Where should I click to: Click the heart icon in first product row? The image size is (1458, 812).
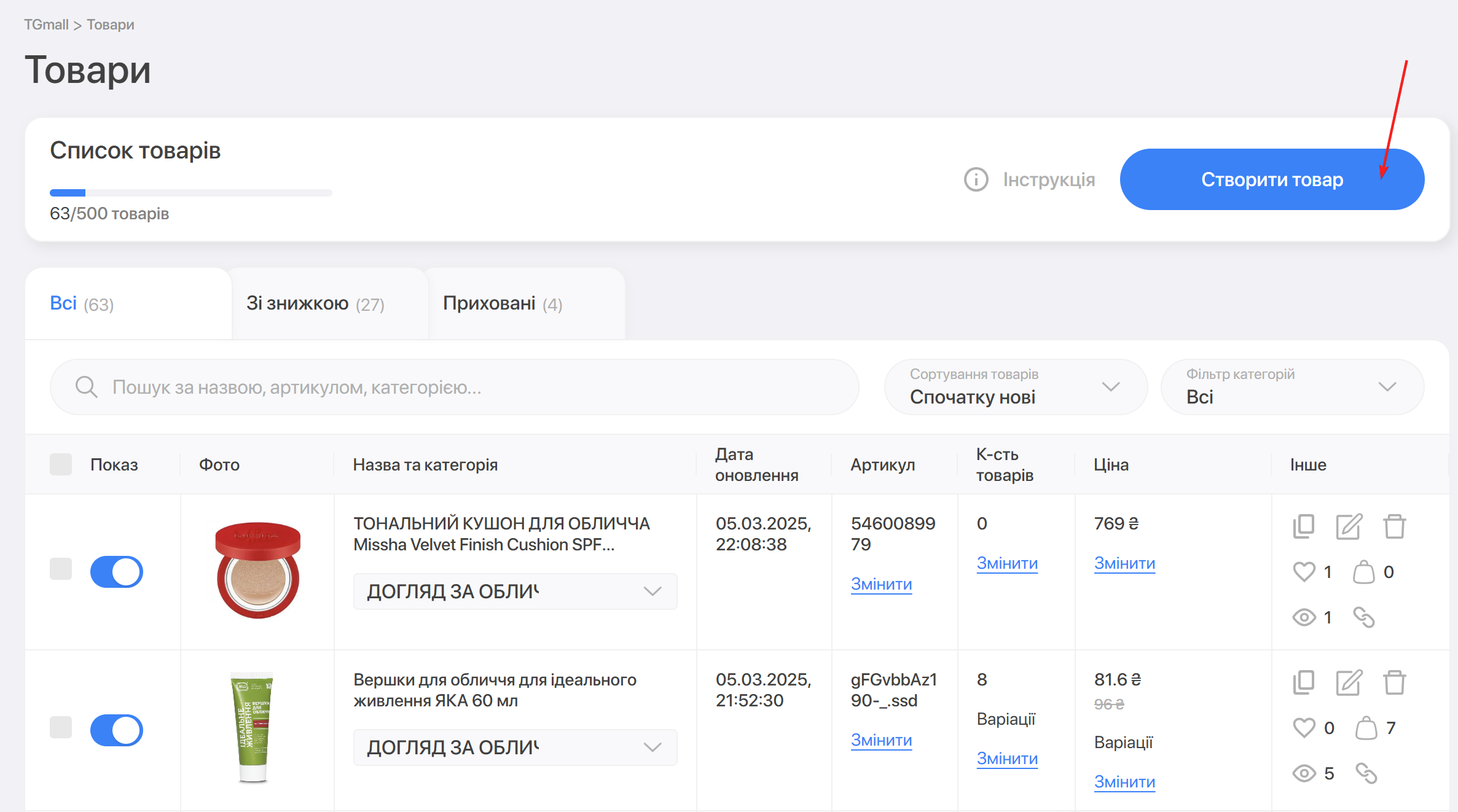[x=1304, y=572]
